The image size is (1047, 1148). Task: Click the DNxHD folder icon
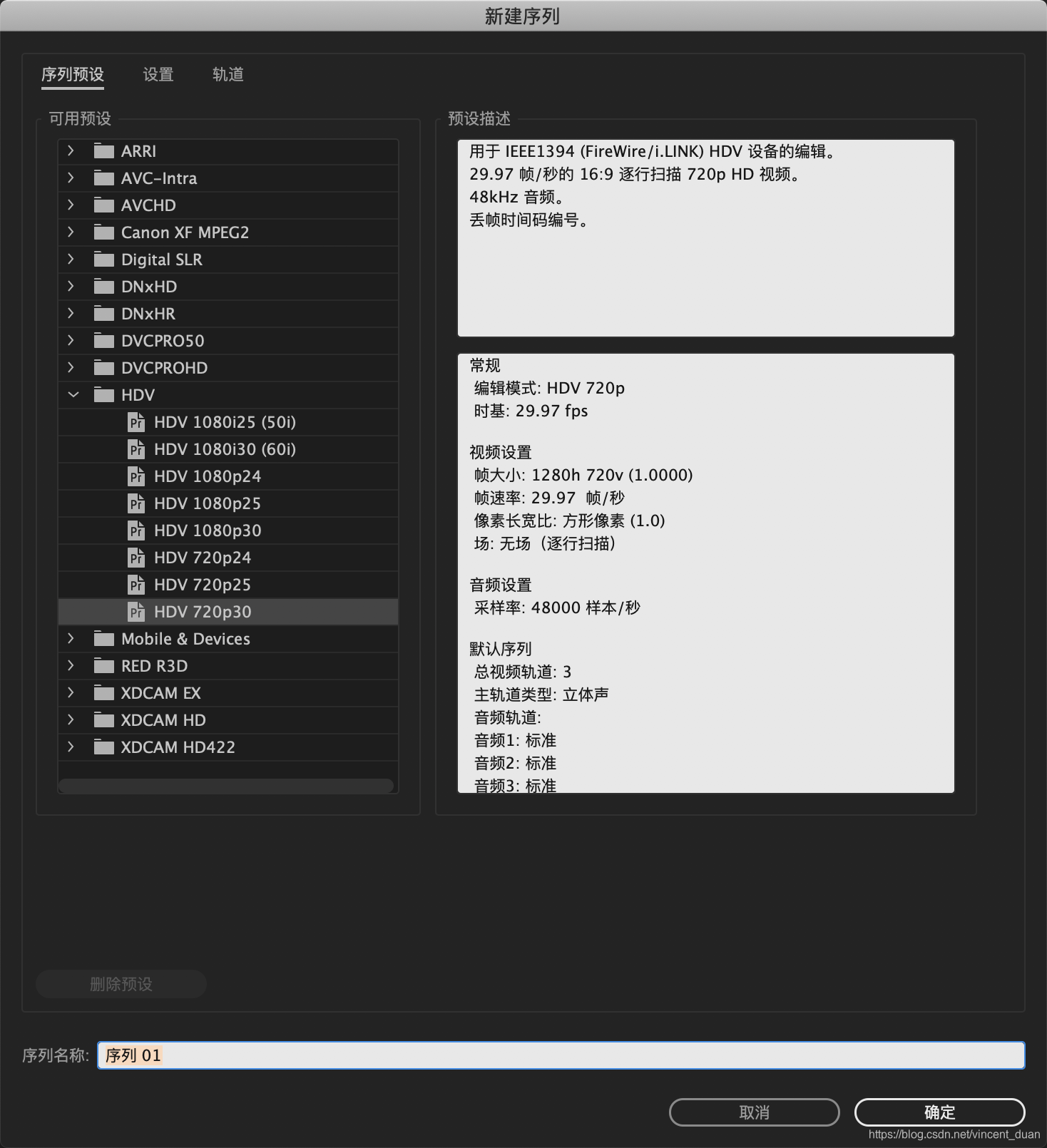pos(104,287)
